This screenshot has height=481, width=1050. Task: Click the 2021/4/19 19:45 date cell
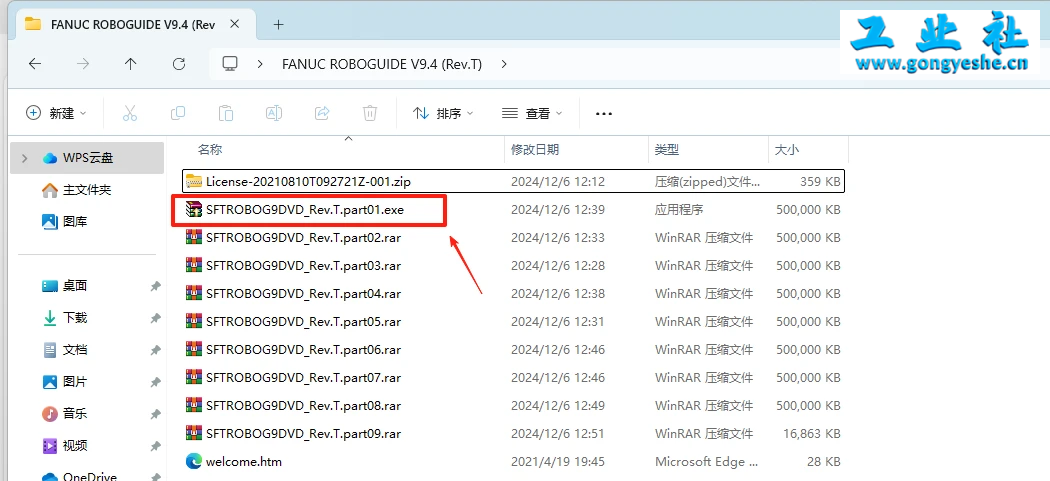pyautogui.click(x=558, y=462)
